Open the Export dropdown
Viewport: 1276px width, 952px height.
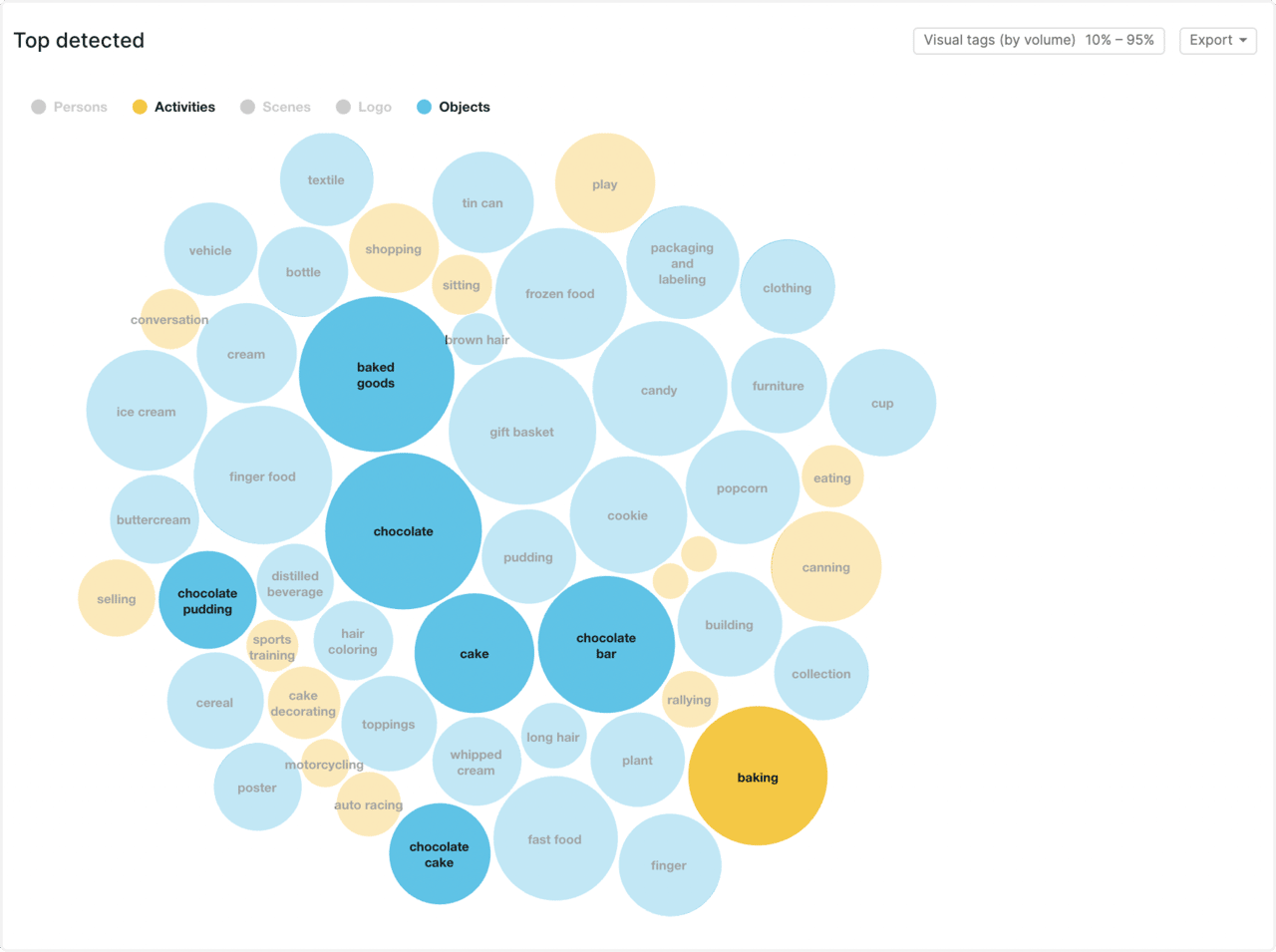coord(1218,40)
